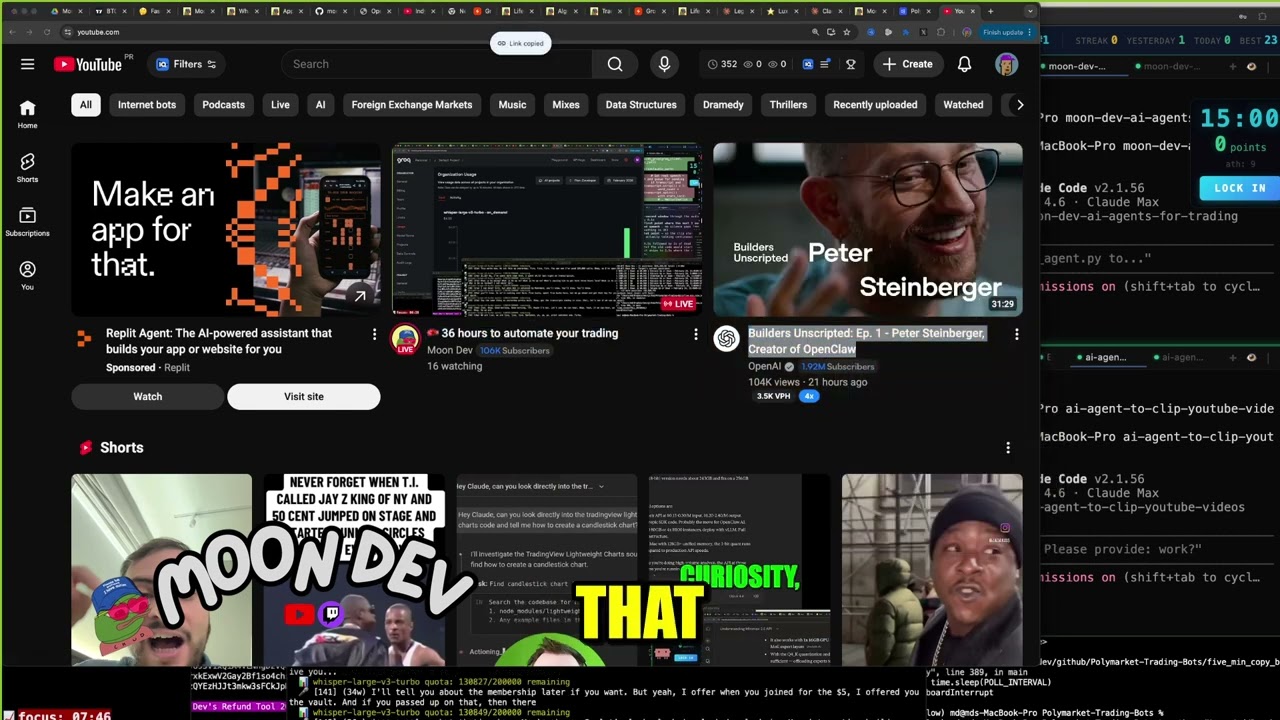This screenshot has width=1280, height=720.
Task: Open the '36 hours to automate your trading' title
Action: click(522, 333)
